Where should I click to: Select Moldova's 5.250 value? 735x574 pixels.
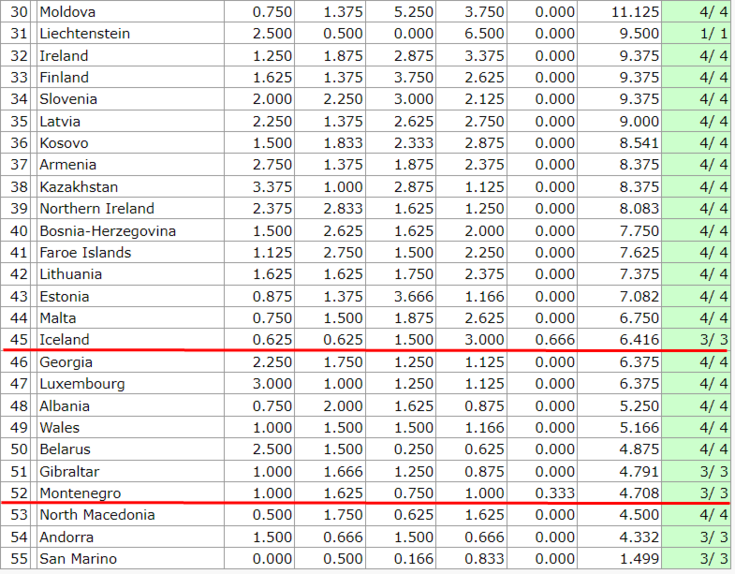click(414, 12)
